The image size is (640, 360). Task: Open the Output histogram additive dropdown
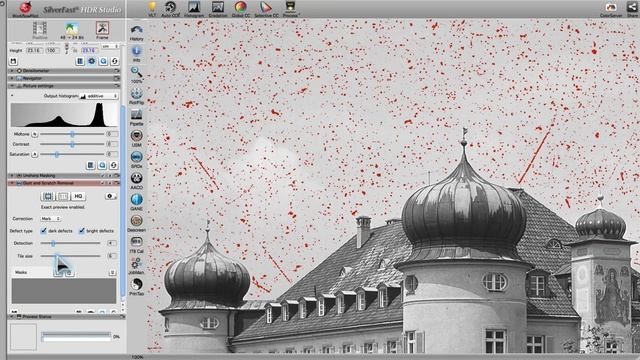(98, 96)
